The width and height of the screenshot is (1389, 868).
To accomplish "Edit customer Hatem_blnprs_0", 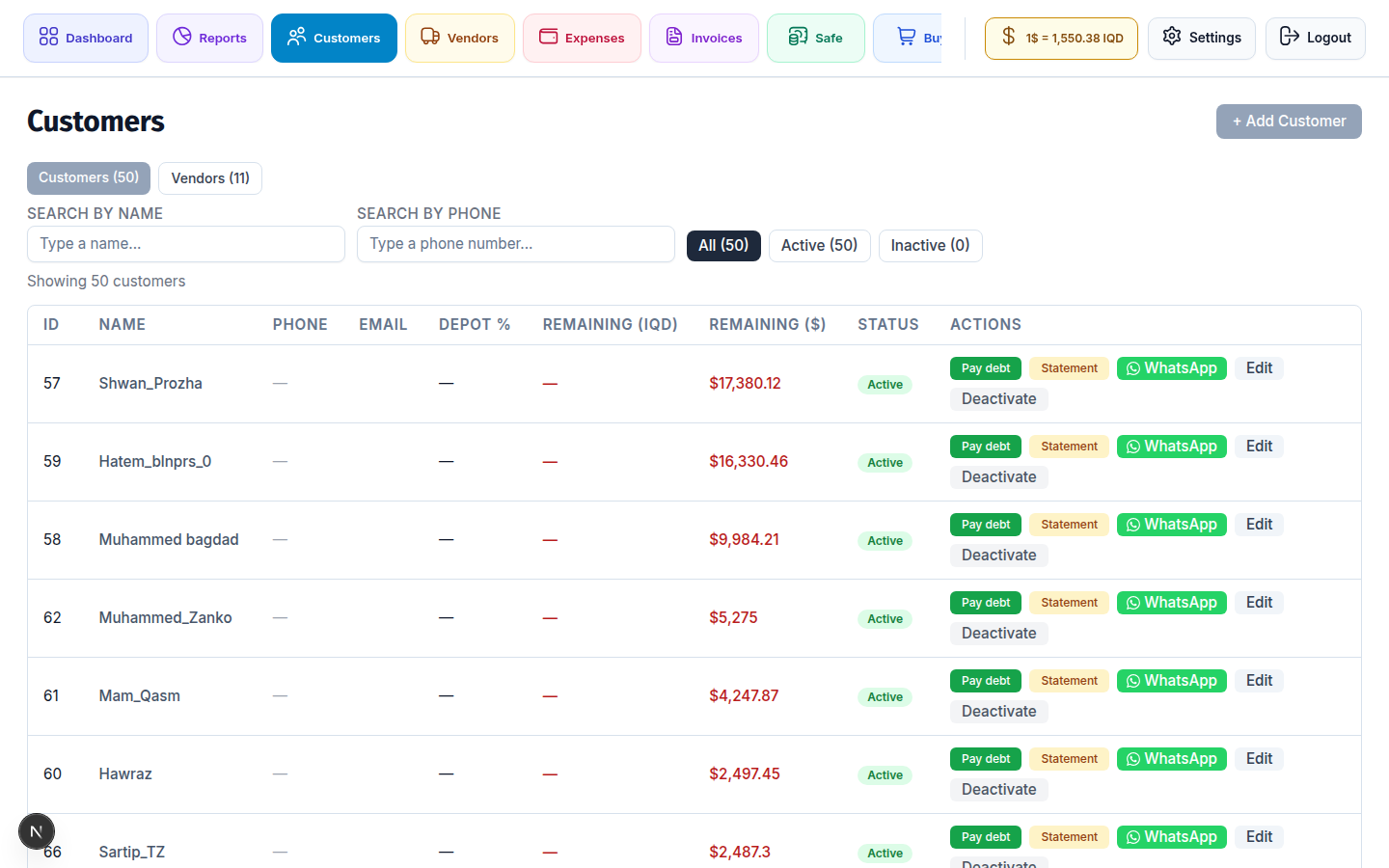I will click(1259, 447).
